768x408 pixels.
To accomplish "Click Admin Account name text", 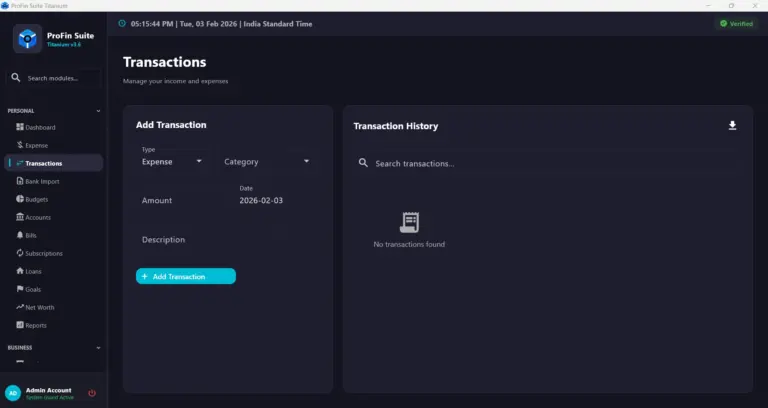I will pos(48,390).
